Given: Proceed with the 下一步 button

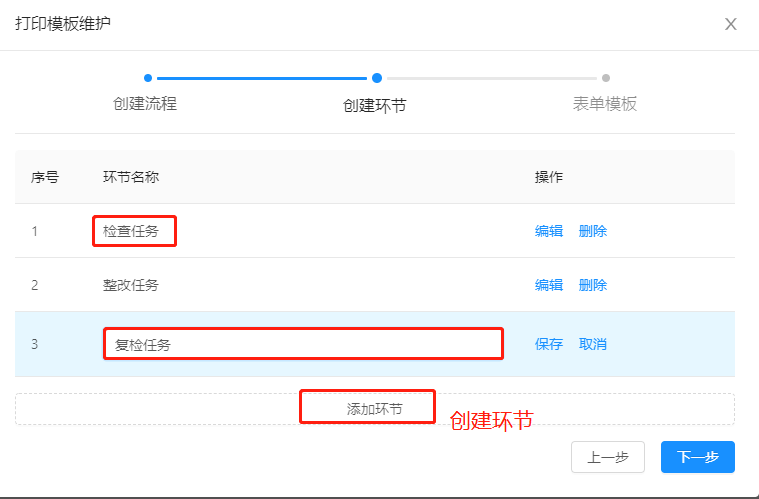Looking at the screenshot, I should 698,457.
